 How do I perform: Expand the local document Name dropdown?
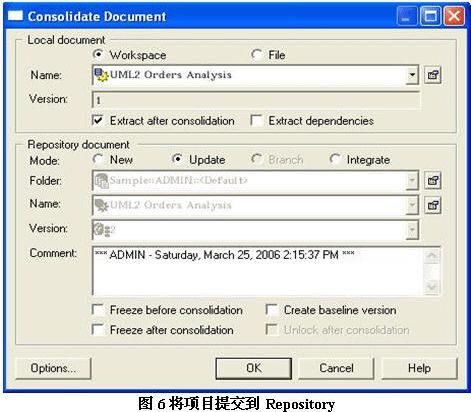click(412, 75)
